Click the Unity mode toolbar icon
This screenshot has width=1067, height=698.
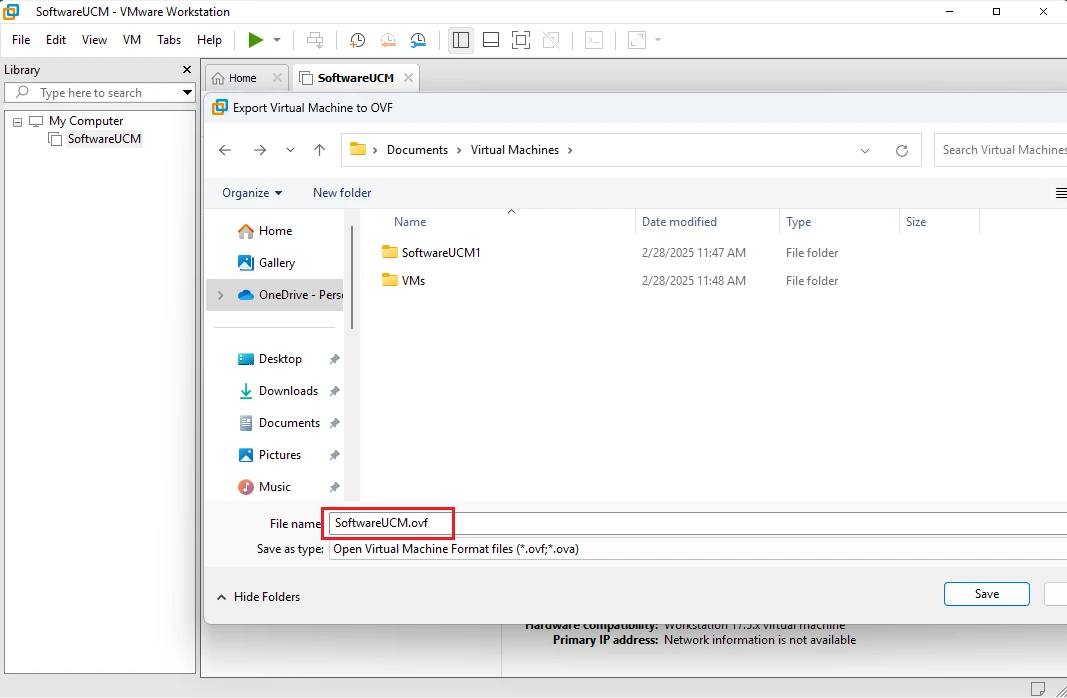click(x=551, y=40)
